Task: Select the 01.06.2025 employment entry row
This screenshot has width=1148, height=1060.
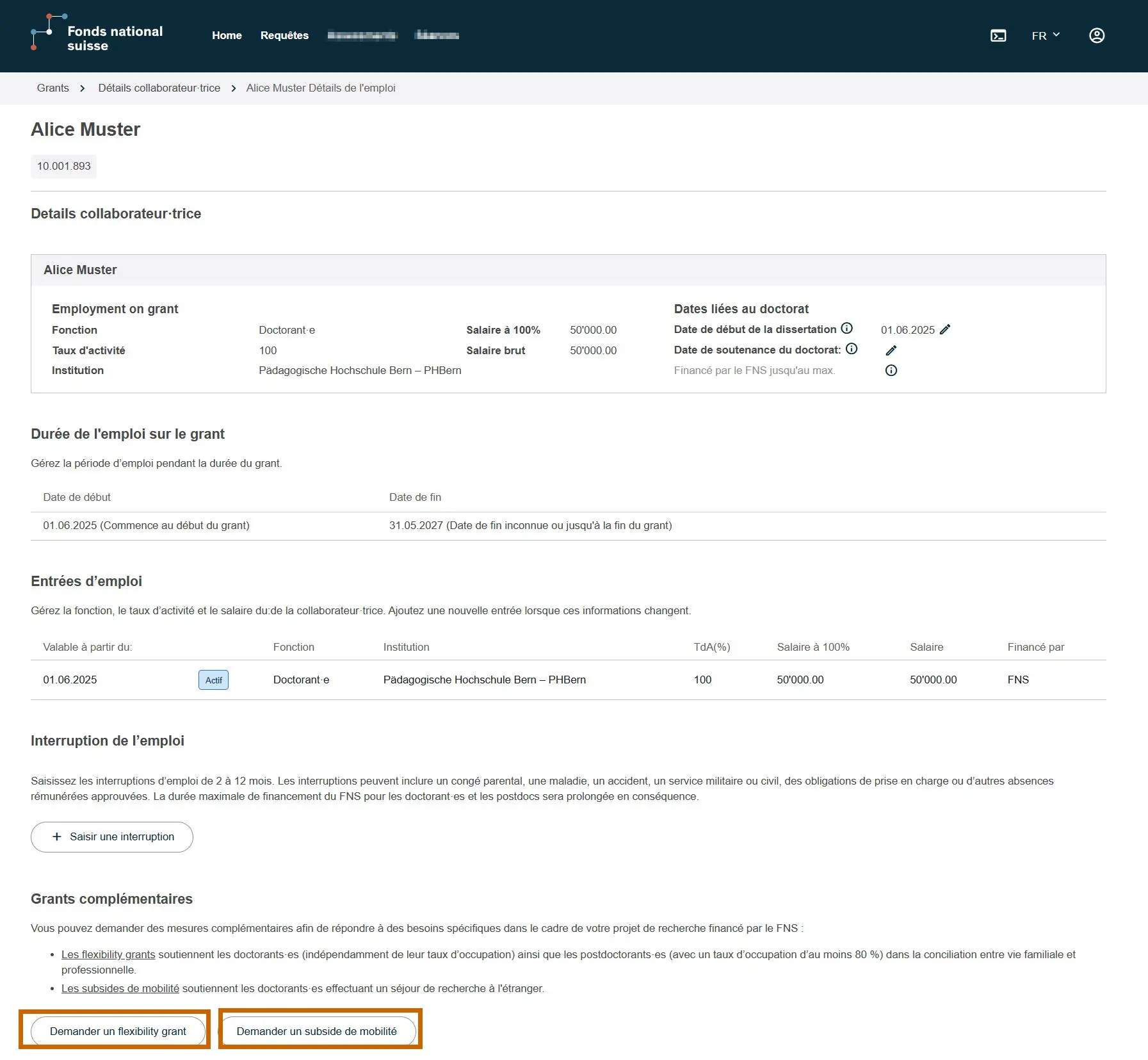Action: [568, 680]
